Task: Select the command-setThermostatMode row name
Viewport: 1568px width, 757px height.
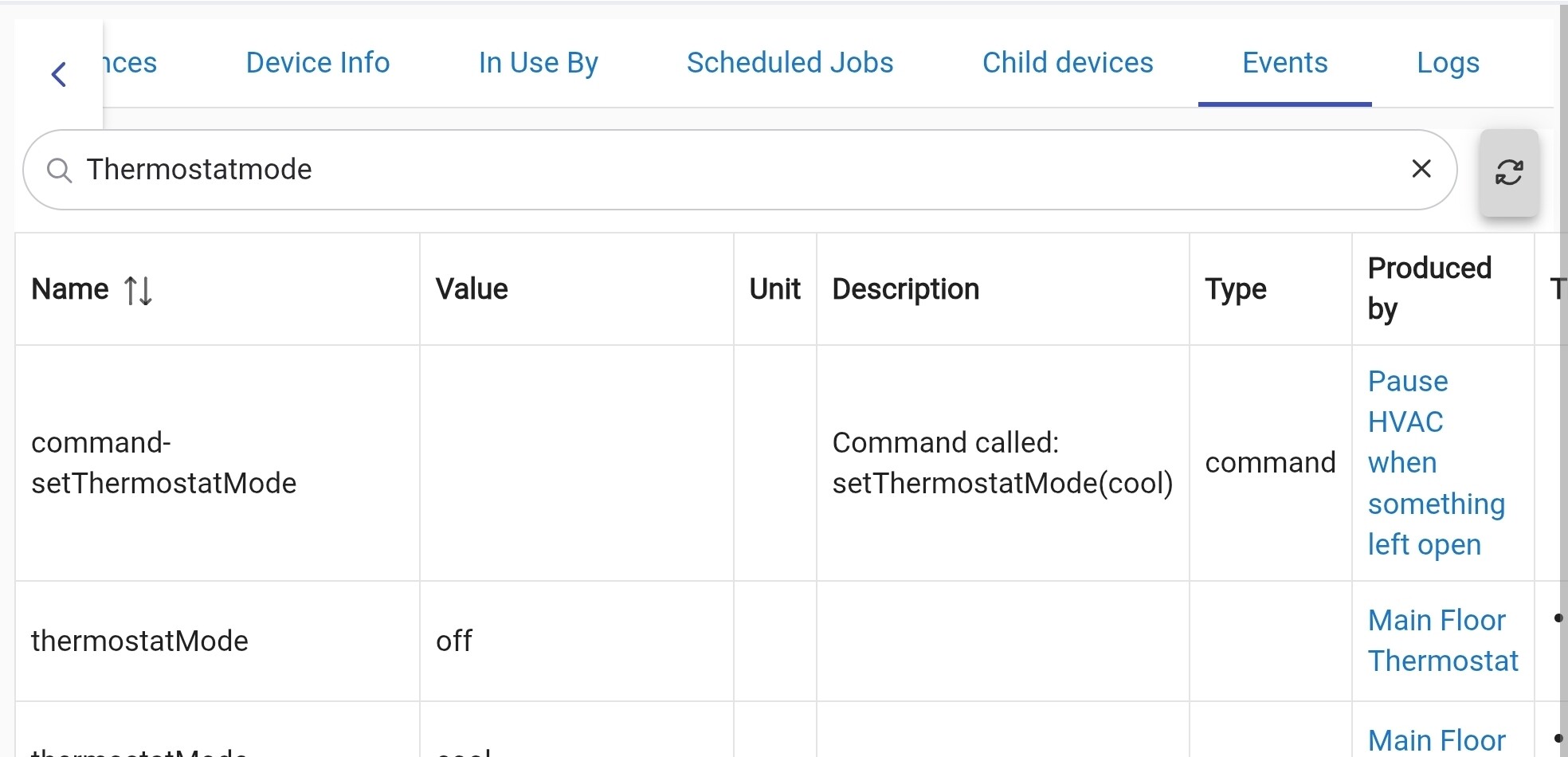Action: 163,463
